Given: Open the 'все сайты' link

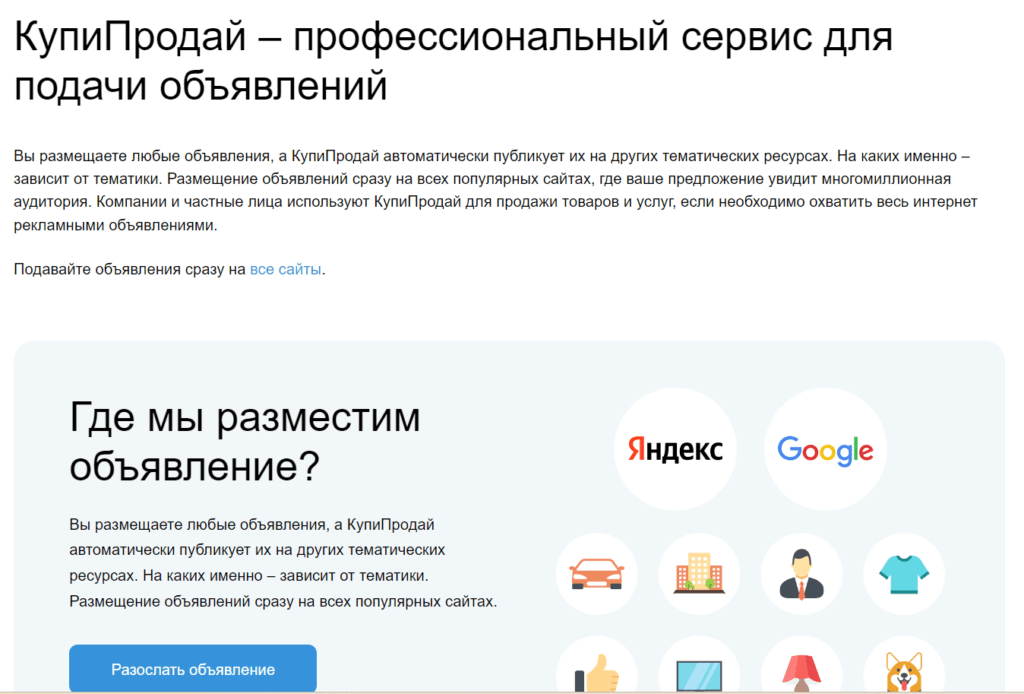Looking at the screenshot, I should click(x=285, y=269).
